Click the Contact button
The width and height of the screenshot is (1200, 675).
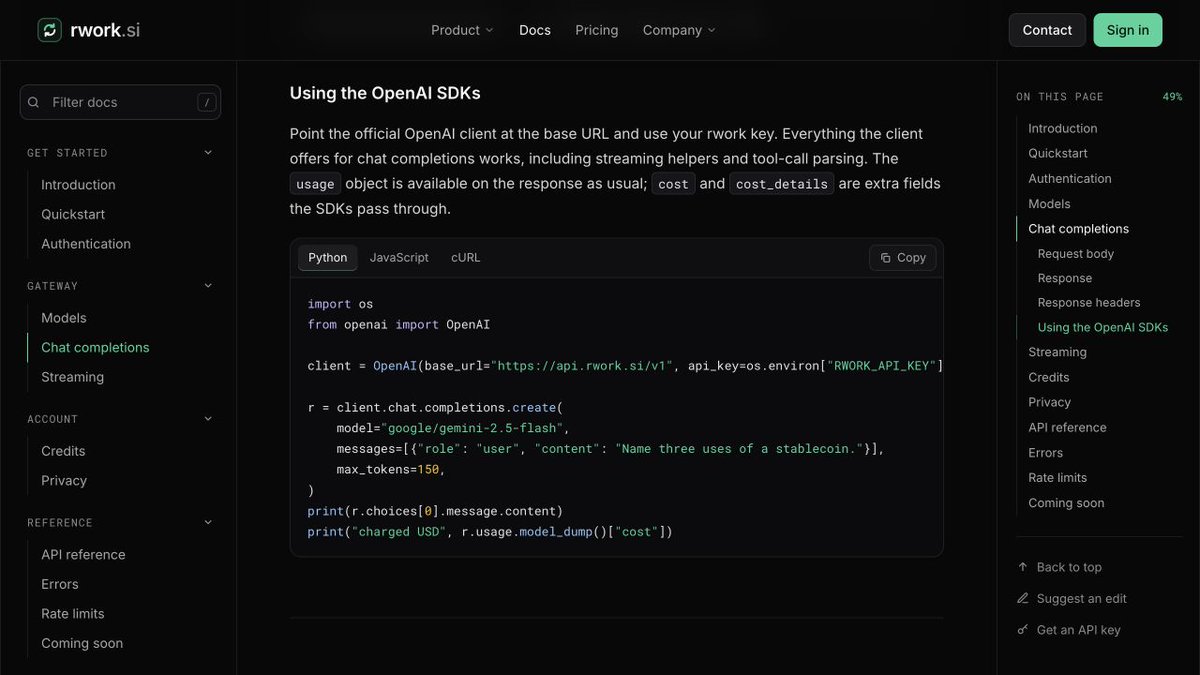pos(1047,30)
